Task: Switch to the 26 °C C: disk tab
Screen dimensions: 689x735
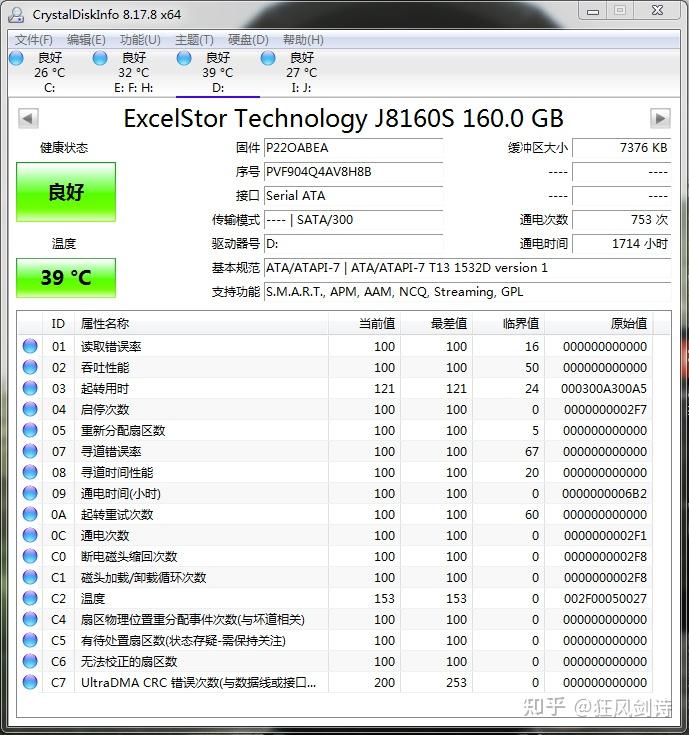Action: click(x=50, y=73)
